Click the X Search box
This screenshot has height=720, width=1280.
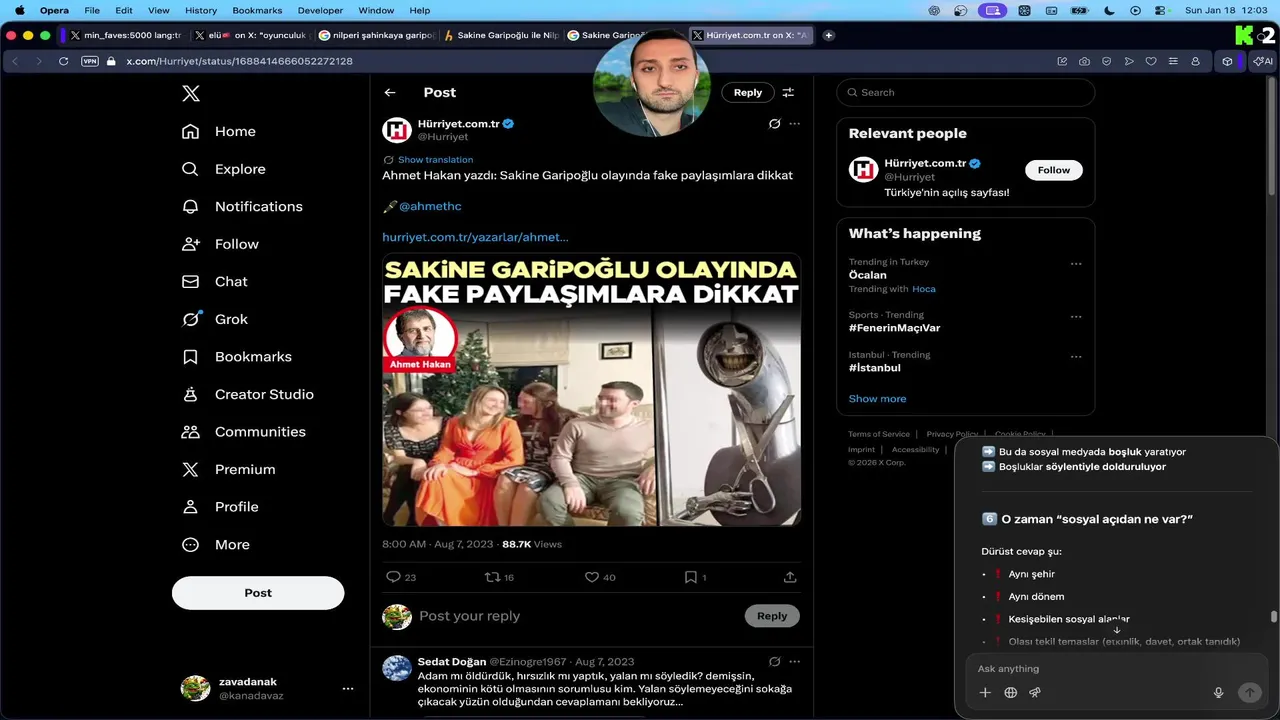tap(965, 92)
